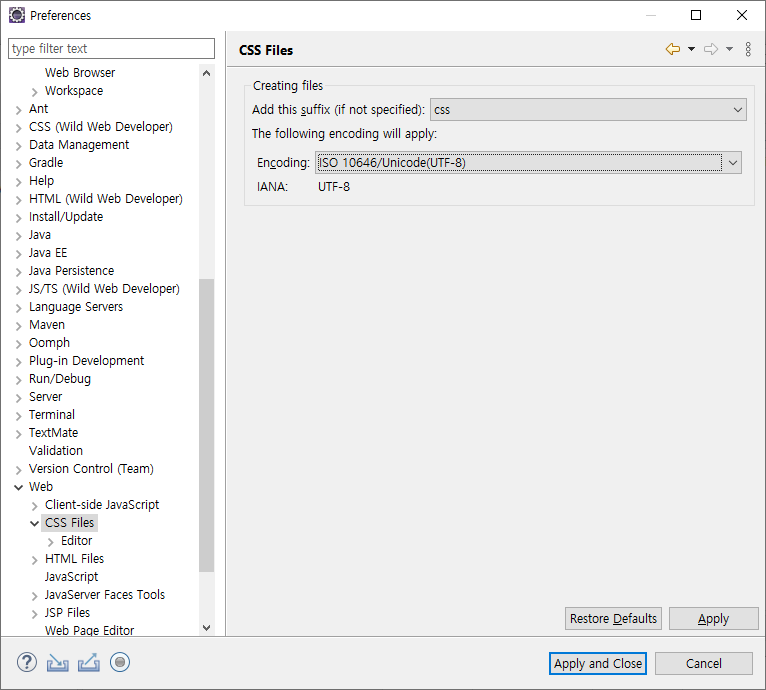This screenshot has height=690, width=766.
Task: Select JS/TS (Wild Web Developer) item
Action: point(104,289)
